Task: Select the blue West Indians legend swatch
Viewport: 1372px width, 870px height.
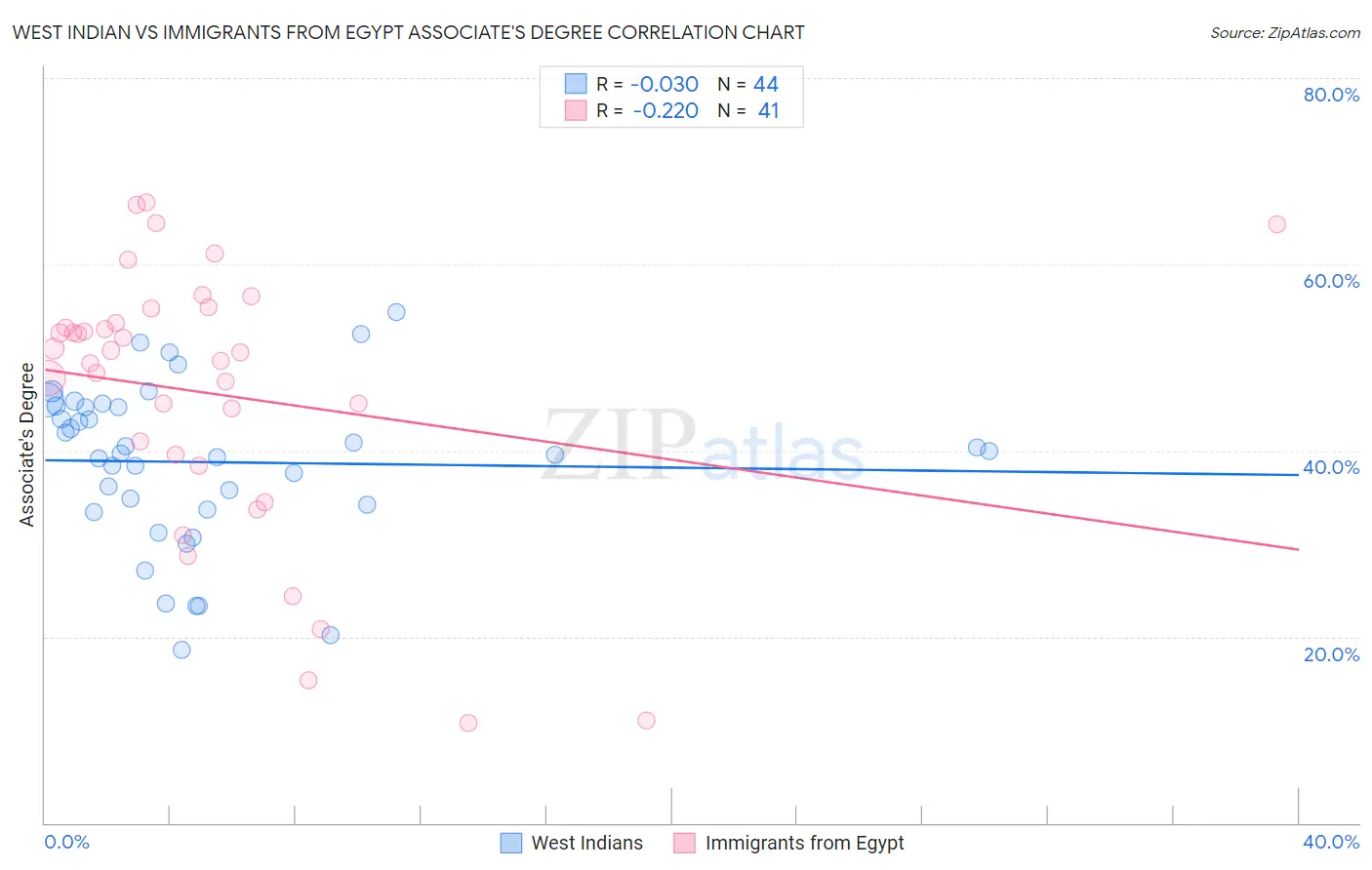Action: click(x=511, y=843)
